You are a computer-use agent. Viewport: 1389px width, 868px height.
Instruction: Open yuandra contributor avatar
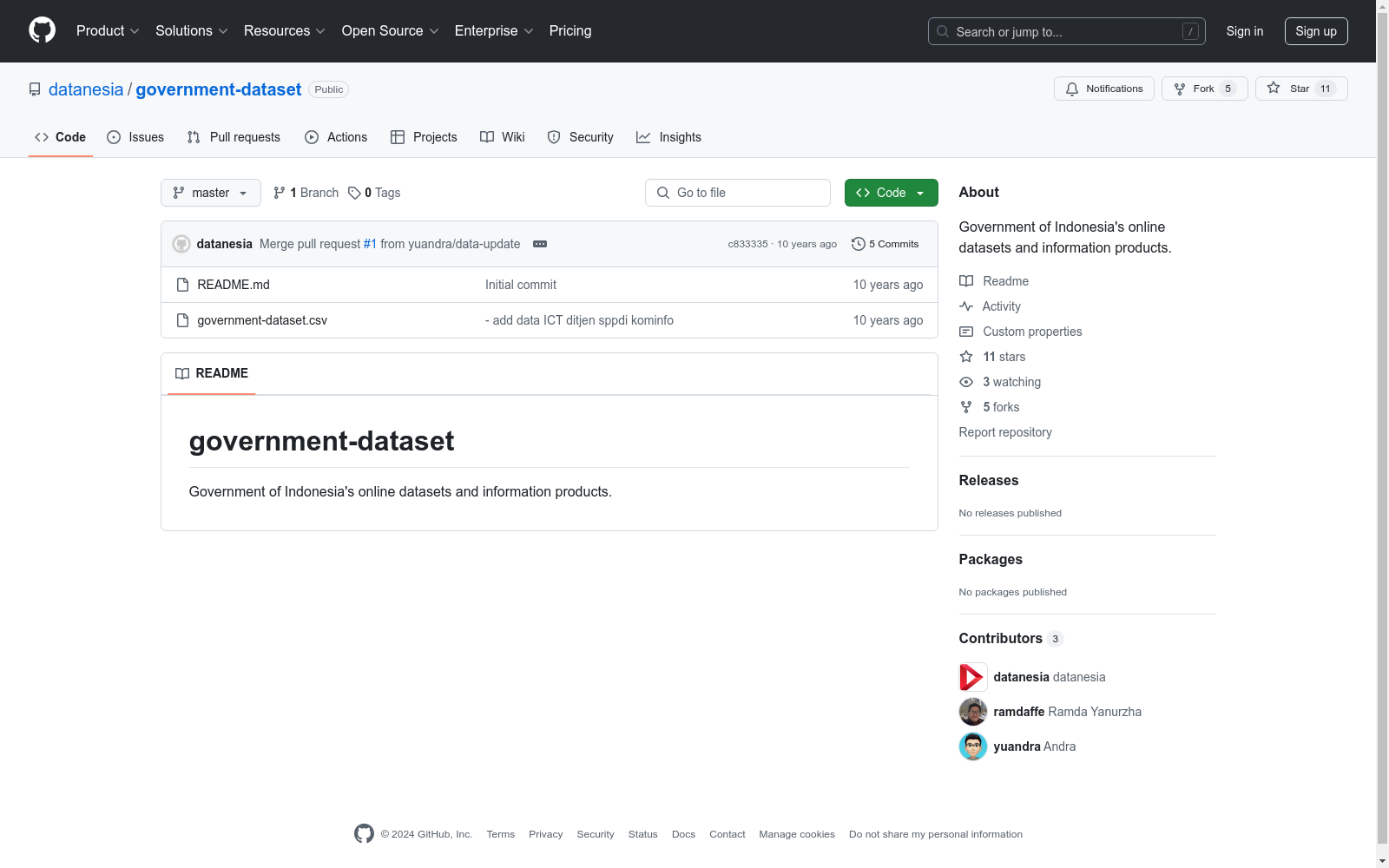tap(973, 746)
